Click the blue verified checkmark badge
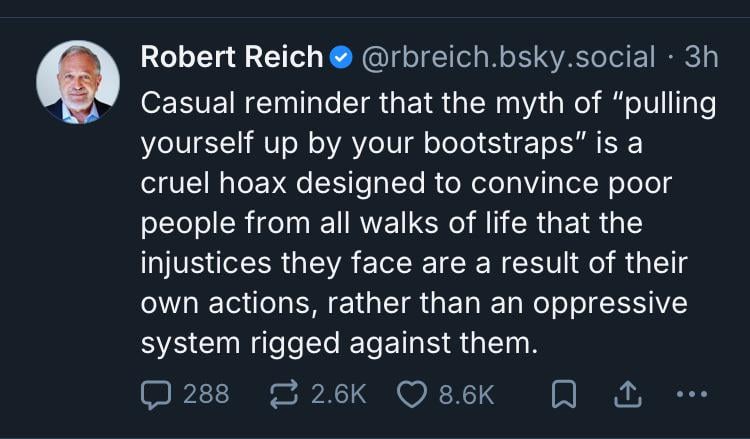The image size is (750, 439). pos(341,58)
